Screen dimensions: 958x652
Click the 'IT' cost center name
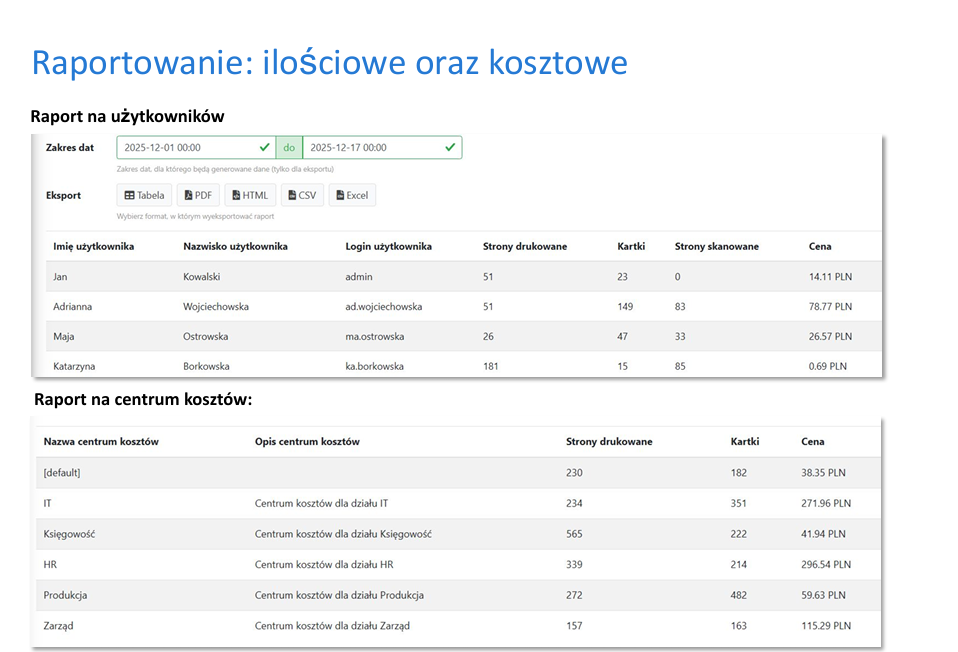pyautogui.click(x=47, y=504)
